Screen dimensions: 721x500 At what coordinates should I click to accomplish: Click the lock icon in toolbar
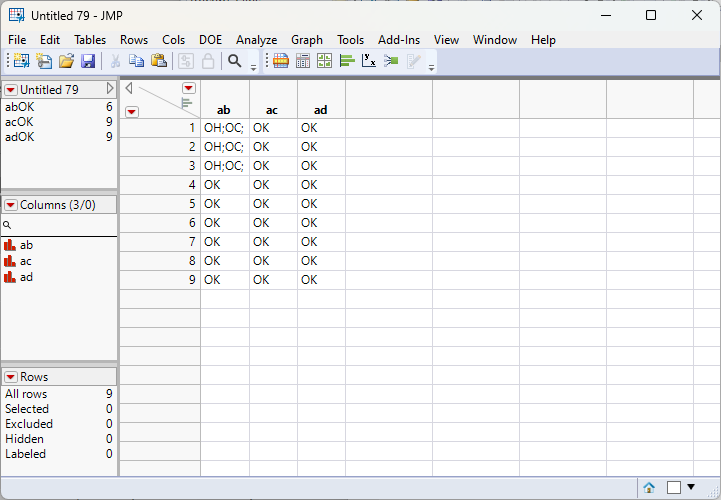click(208, 61)
